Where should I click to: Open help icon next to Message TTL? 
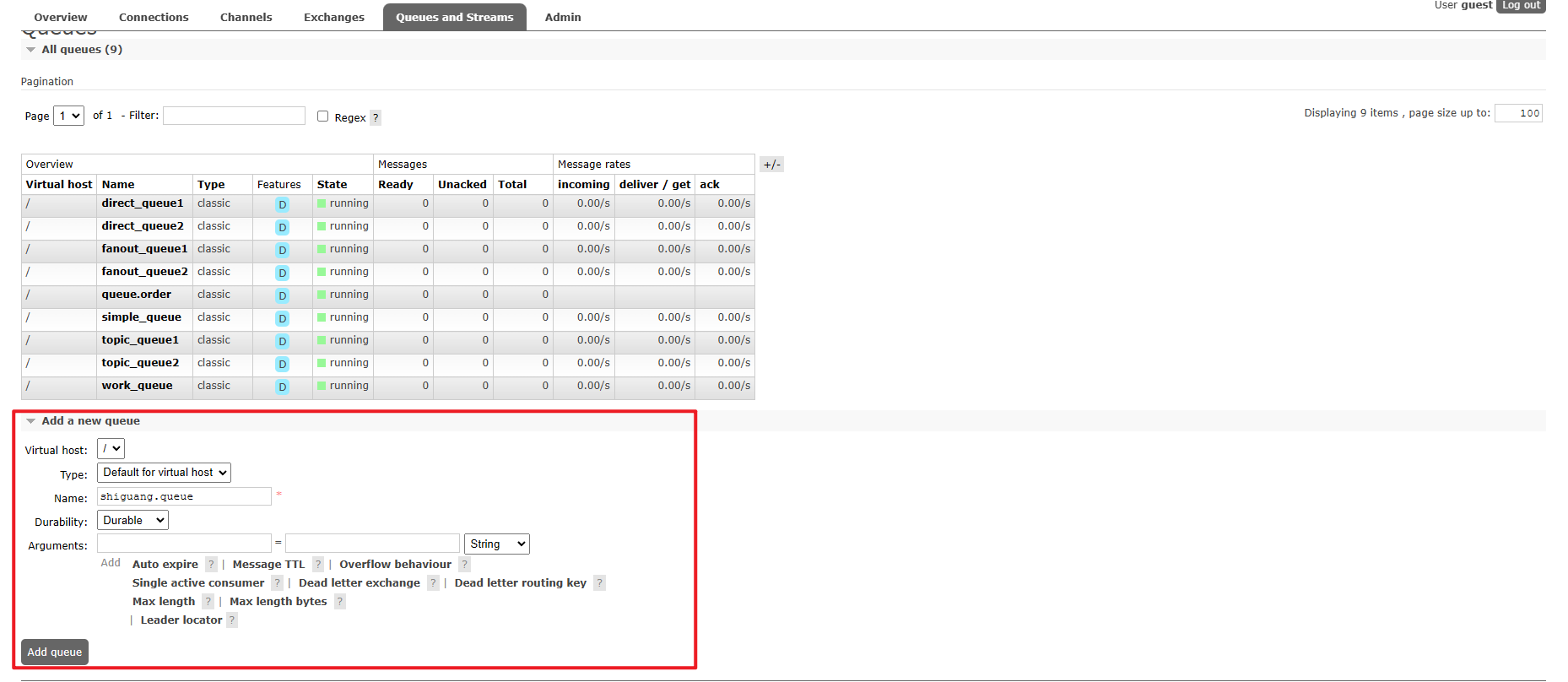pyautogui.click(x=318, y=565)
